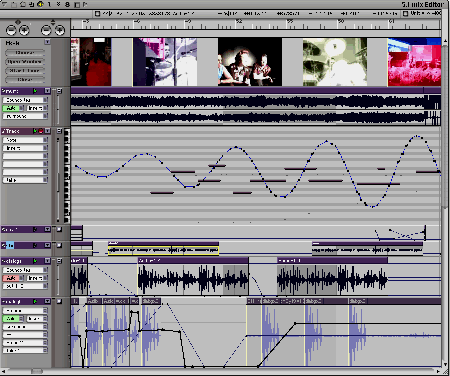Zoom out horizontally with the first minus button
The height and width of the screenshot is (376, 450).
click(11, 31)
